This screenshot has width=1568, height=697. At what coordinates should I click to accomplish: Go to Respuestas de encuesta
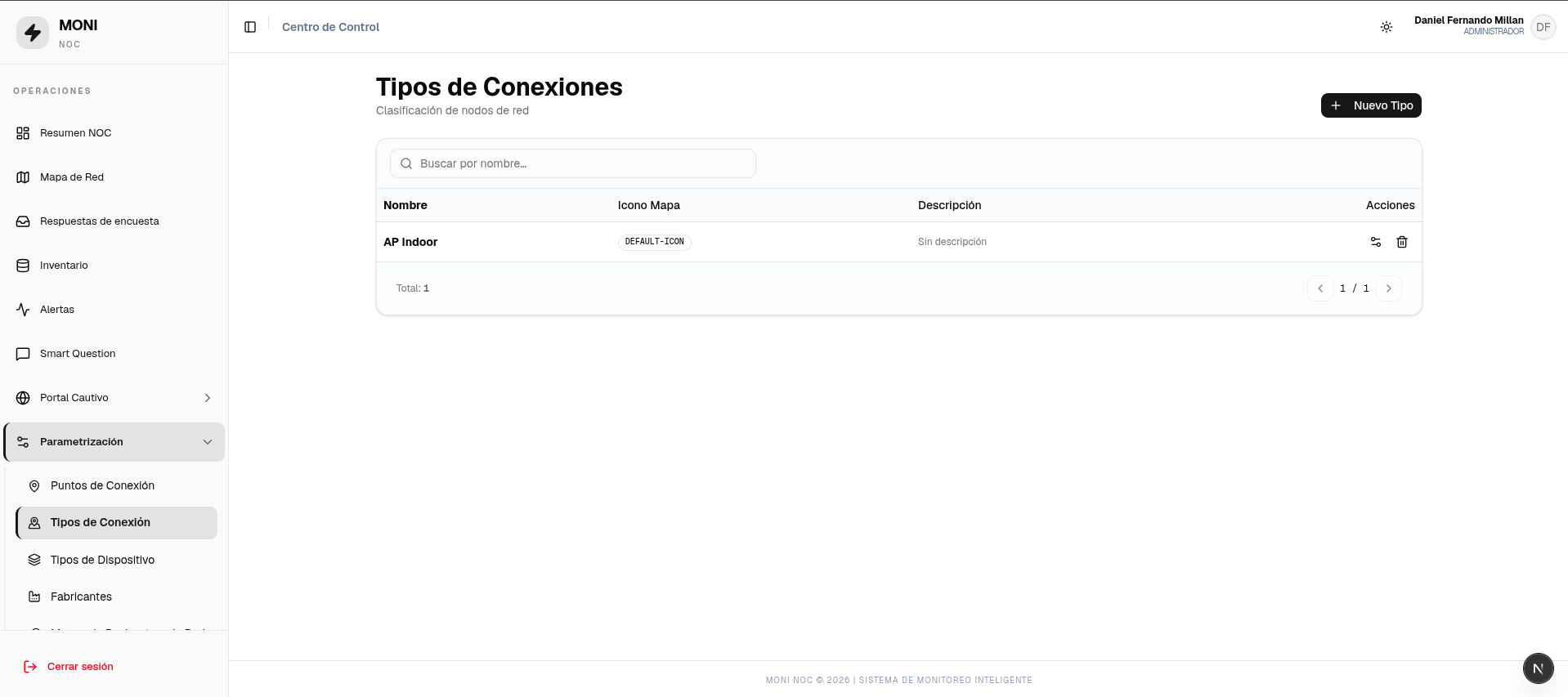[114, 221]
